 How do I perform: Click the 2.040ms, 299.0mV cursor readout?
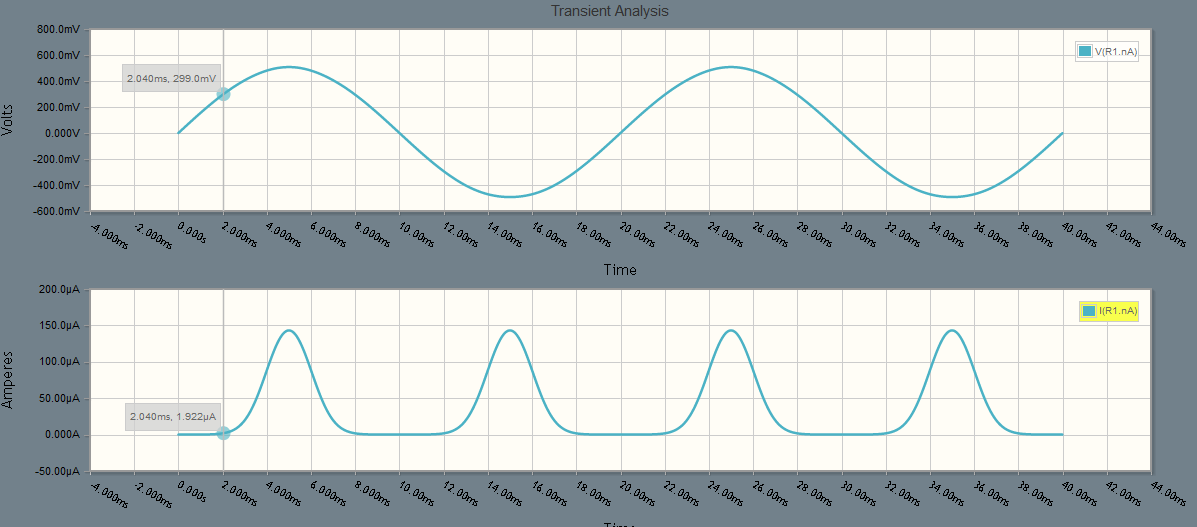(170, 78)
